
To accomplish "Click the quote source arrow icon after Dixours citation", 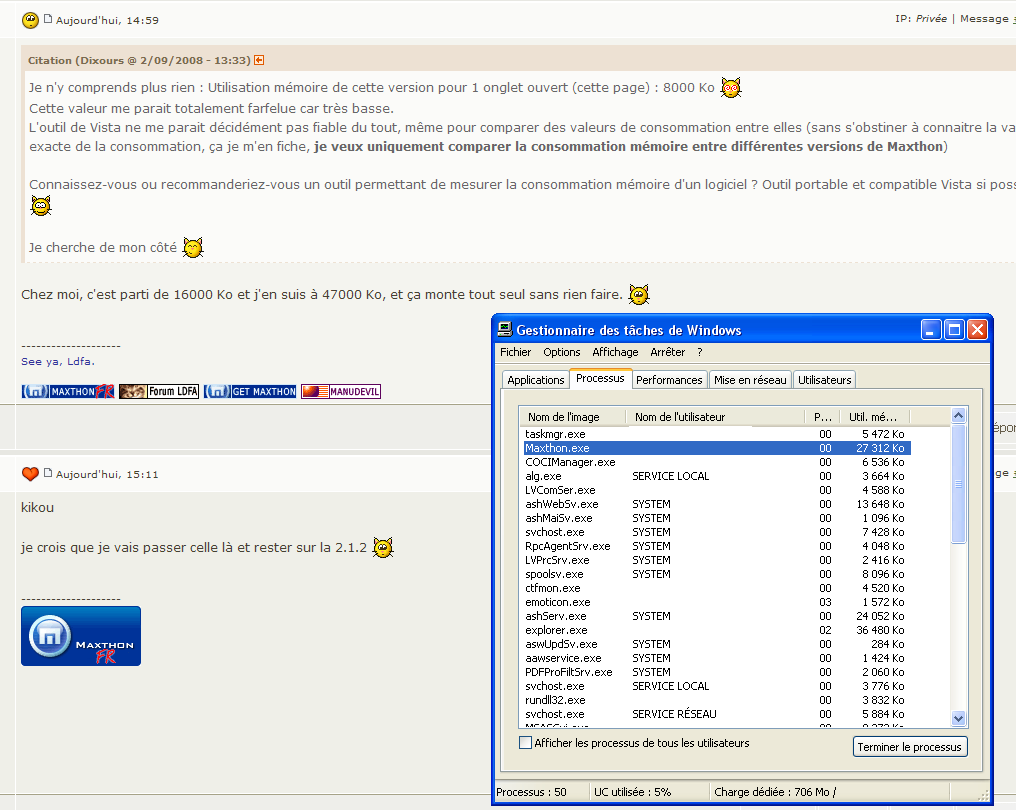I will [x=259, y=60].
